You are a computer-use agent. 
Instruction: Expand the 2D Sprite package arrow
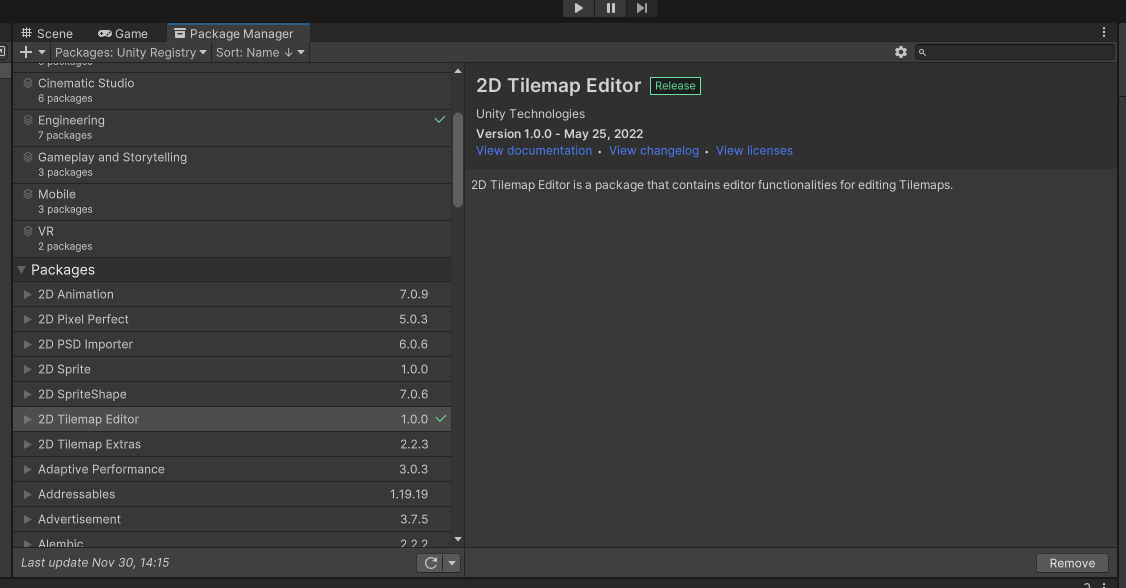(x=27, y=369)
